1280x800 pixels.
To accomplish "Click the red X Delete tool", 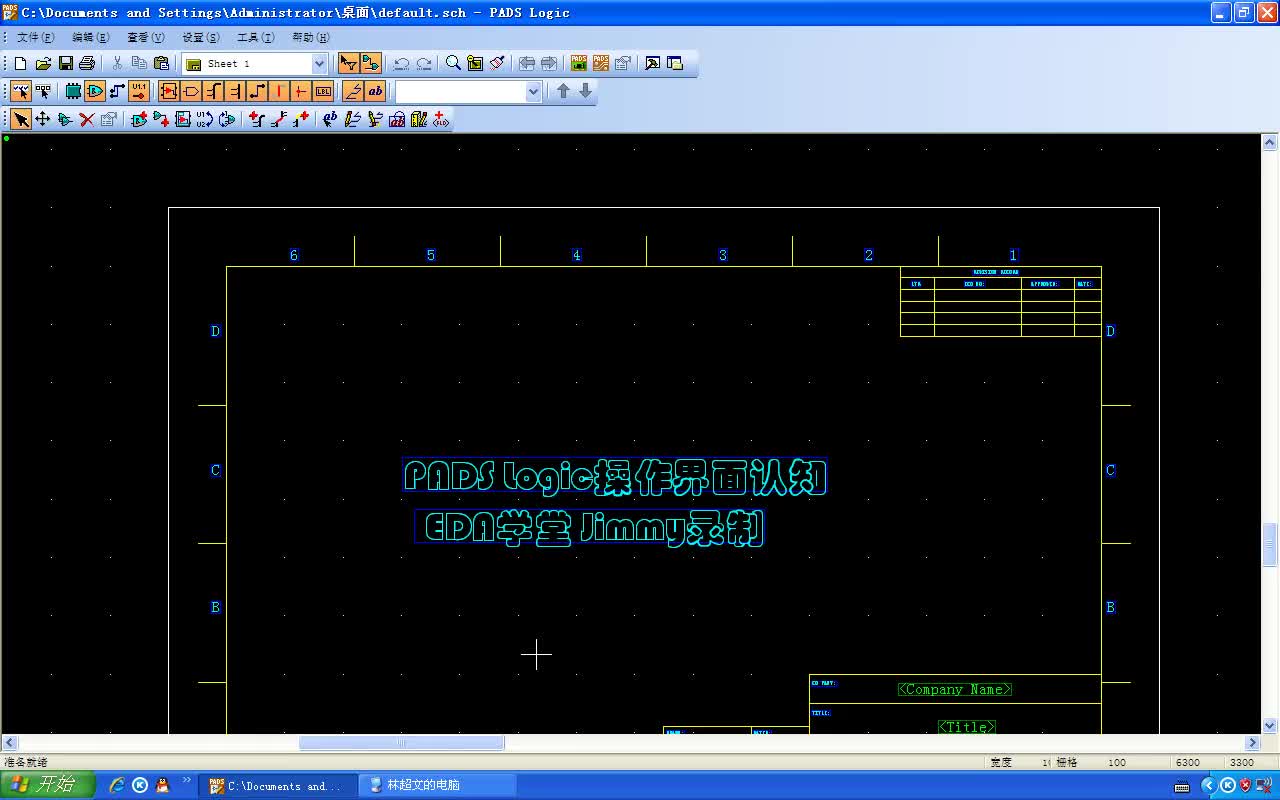I will (87, 119).
